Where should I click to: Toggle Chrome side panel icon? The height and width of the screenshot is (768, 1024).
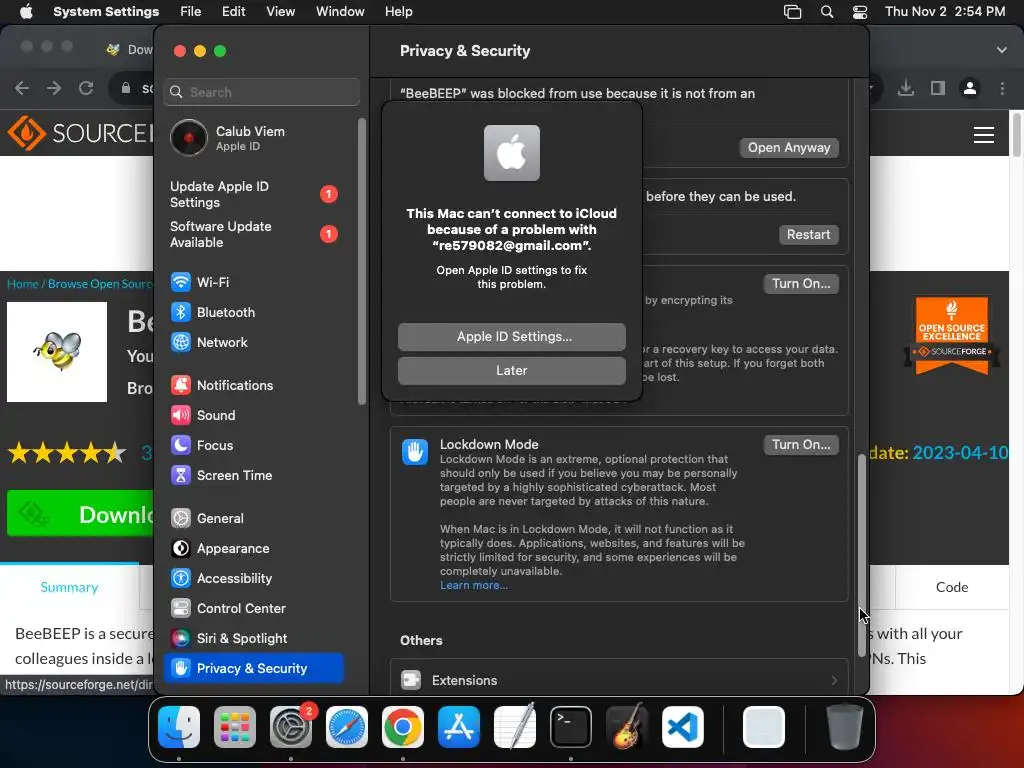(x=938, y=88)
